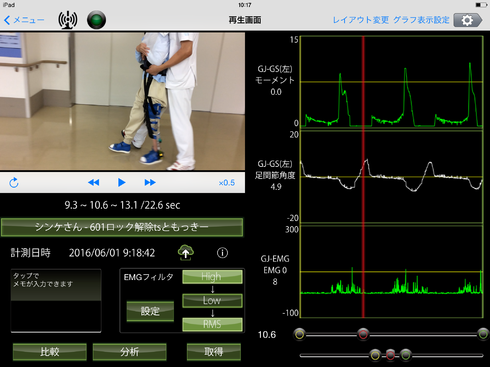Toggle the High EMG filter
Screen dimensions: 490x367
click(x=212, y=277)
